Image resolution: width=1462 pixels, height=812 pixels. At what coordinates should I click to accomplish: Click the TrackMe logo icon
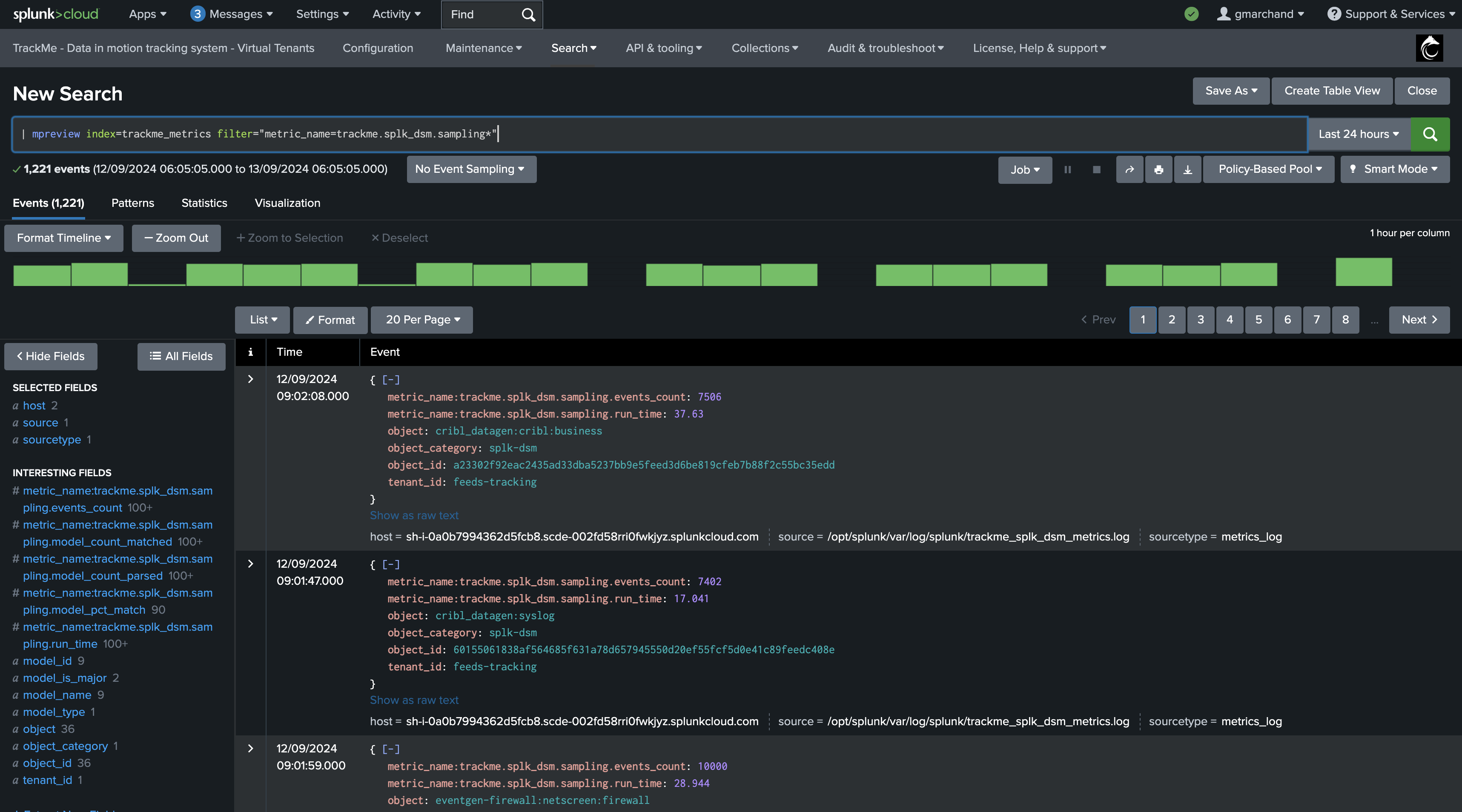click(x=1429, y=48)
